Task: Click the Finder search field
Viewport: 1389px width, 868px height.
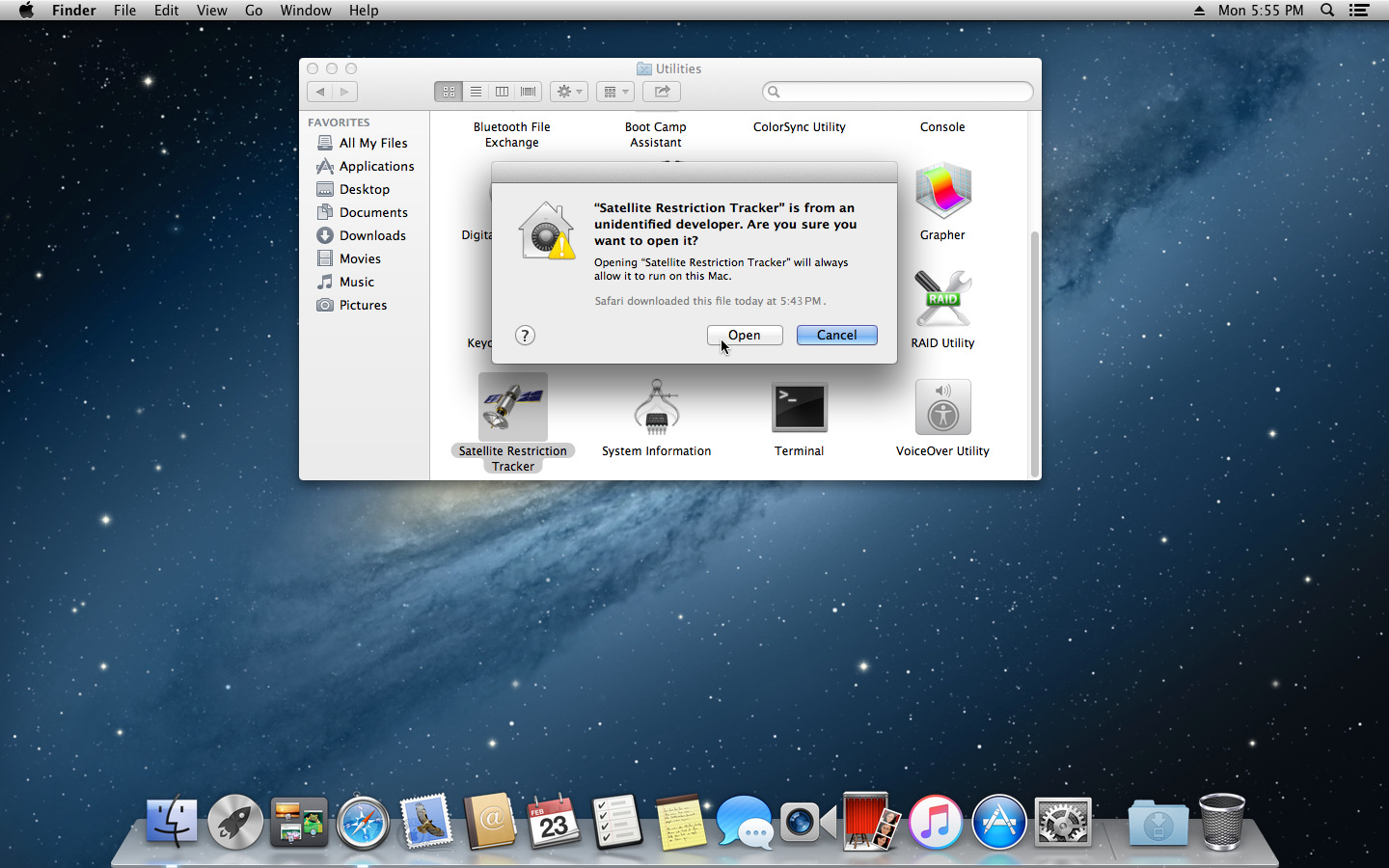Action: [897, 91]
